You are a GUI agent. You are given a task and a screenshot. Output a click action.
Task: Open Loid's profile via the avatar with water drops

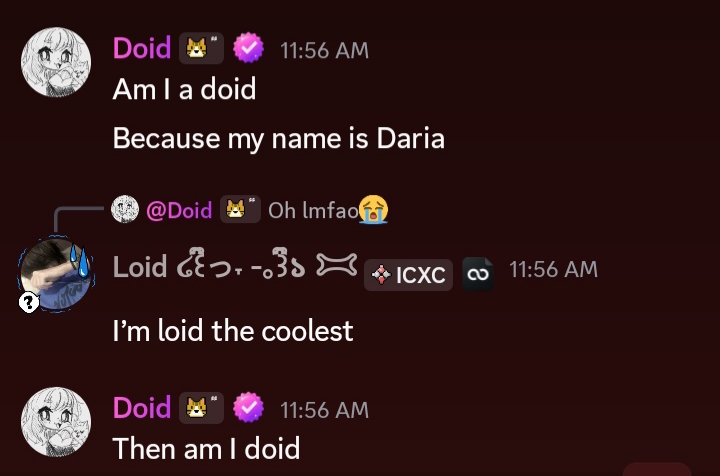[x=56, y=275]
